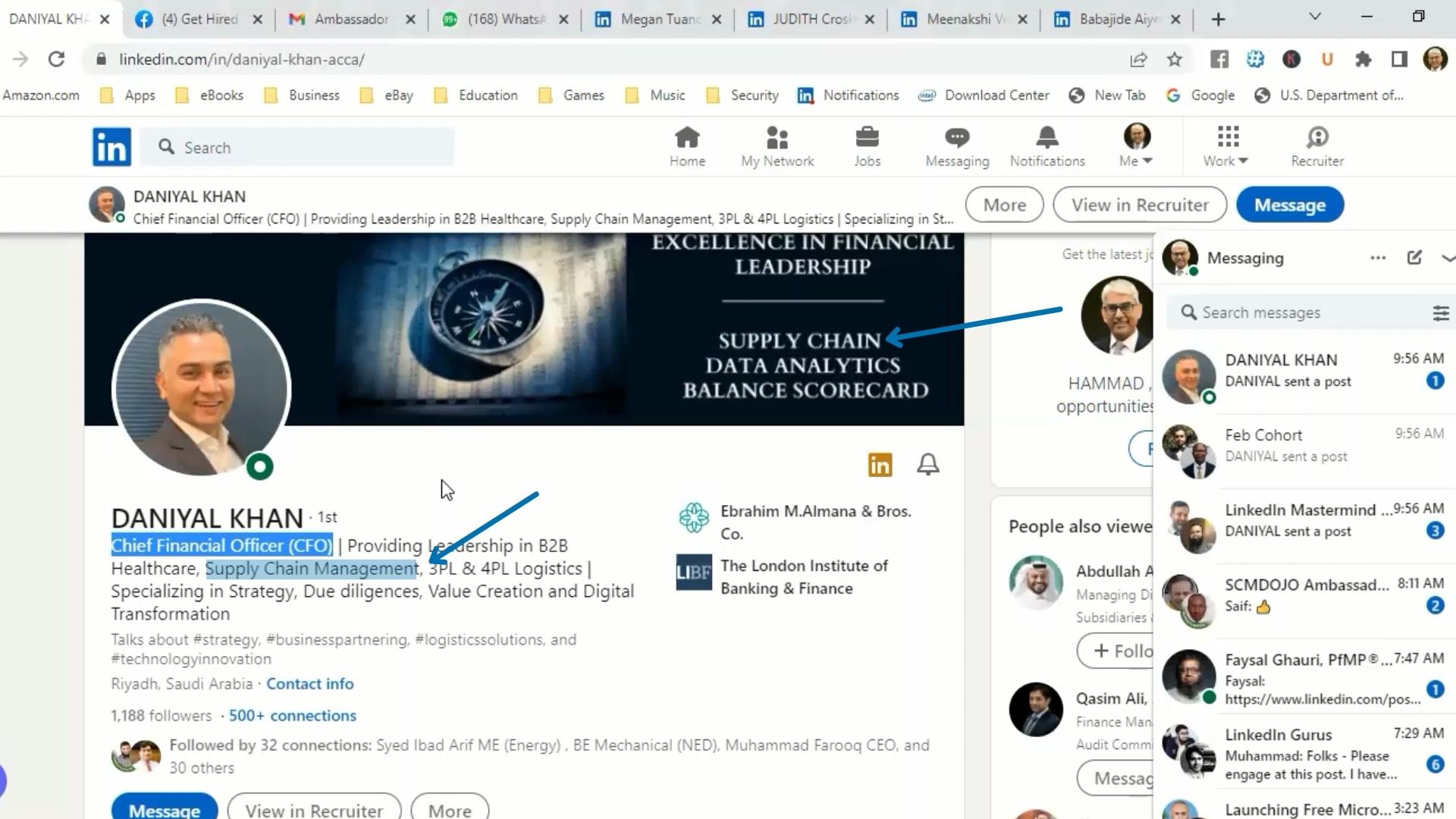
Task: Expand the Work apps dropdown
Action: tap(1226, 147)
